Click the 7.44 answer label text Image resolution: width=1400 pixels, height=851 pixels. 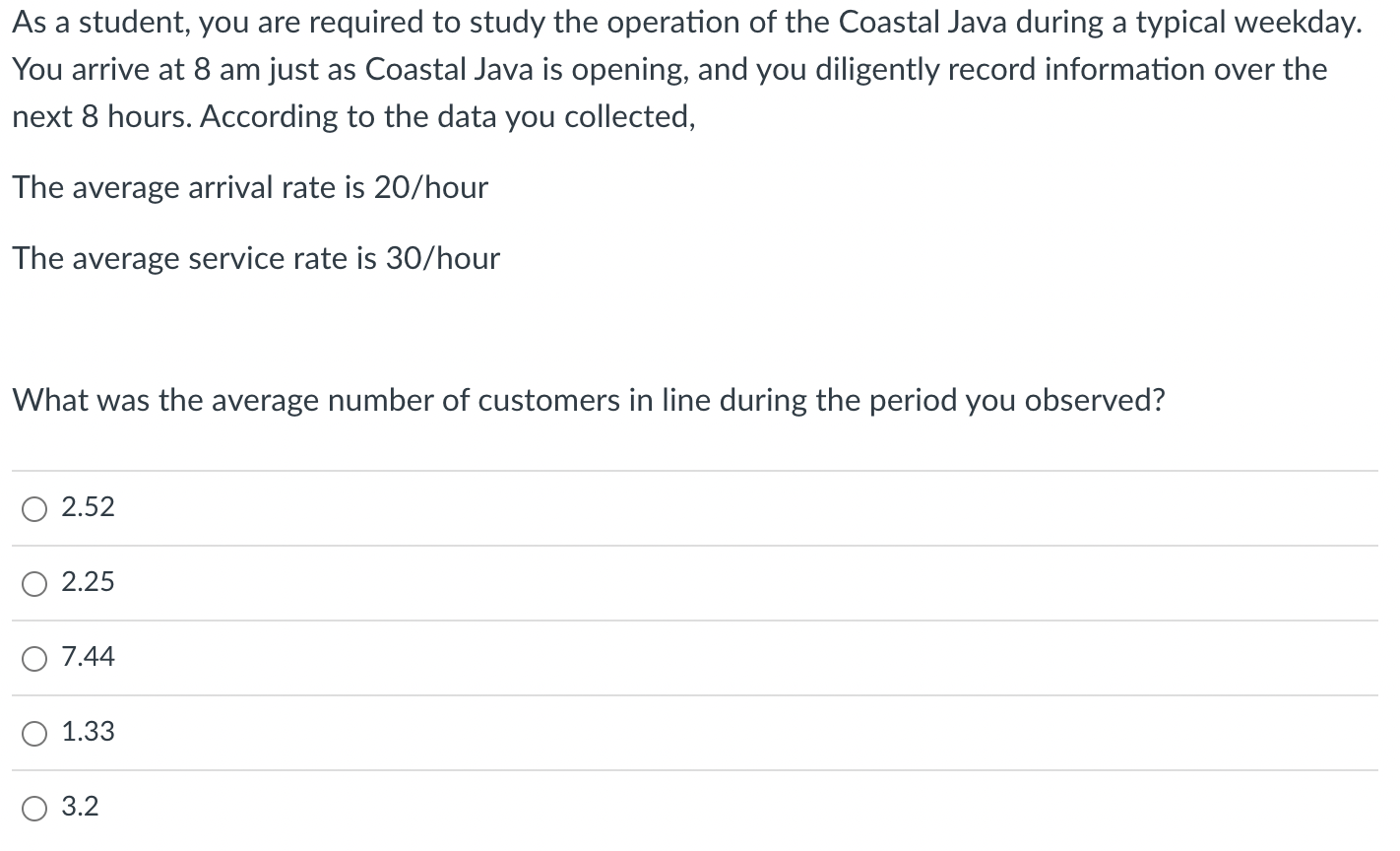coord(88,657)
